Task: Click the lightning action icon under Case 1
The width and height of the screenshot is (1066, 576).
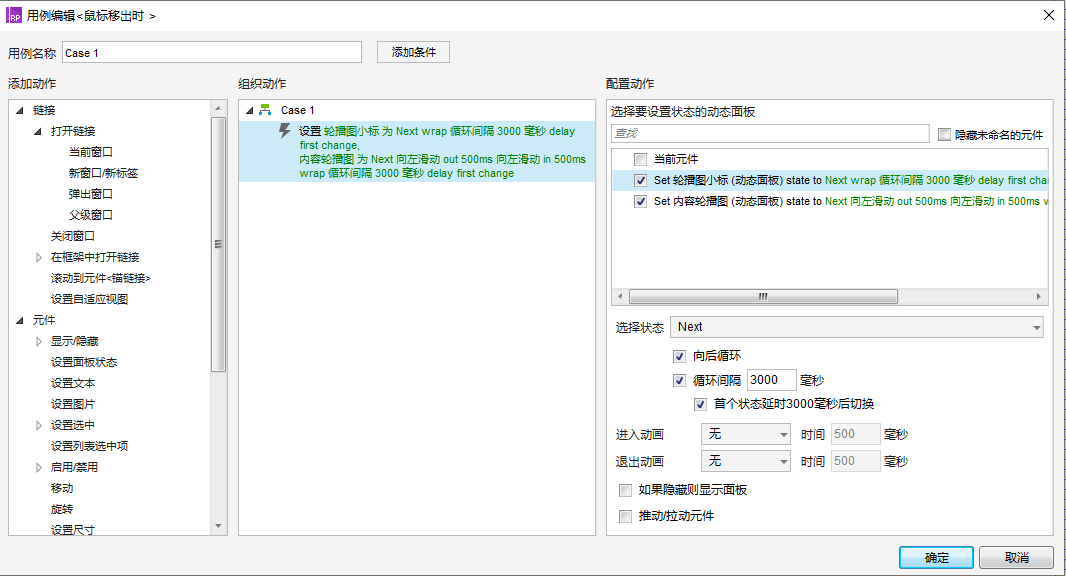Action: point(285,131)
